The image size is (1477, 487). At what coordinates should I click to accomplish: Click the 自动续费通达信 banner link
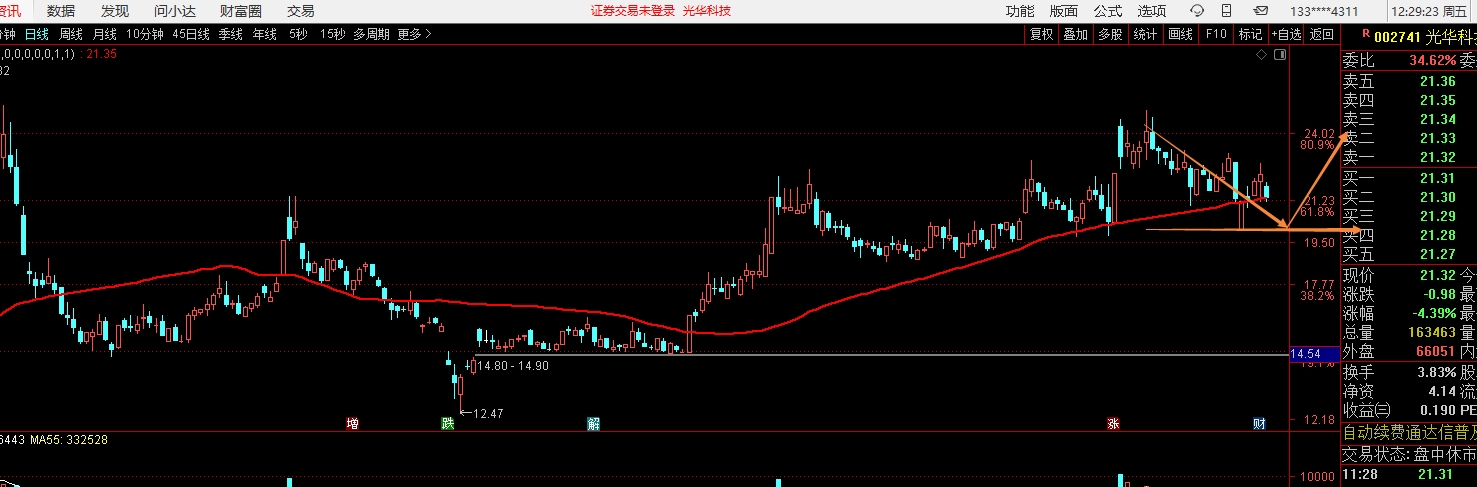pyautogui.click(x=1409, y=433)
